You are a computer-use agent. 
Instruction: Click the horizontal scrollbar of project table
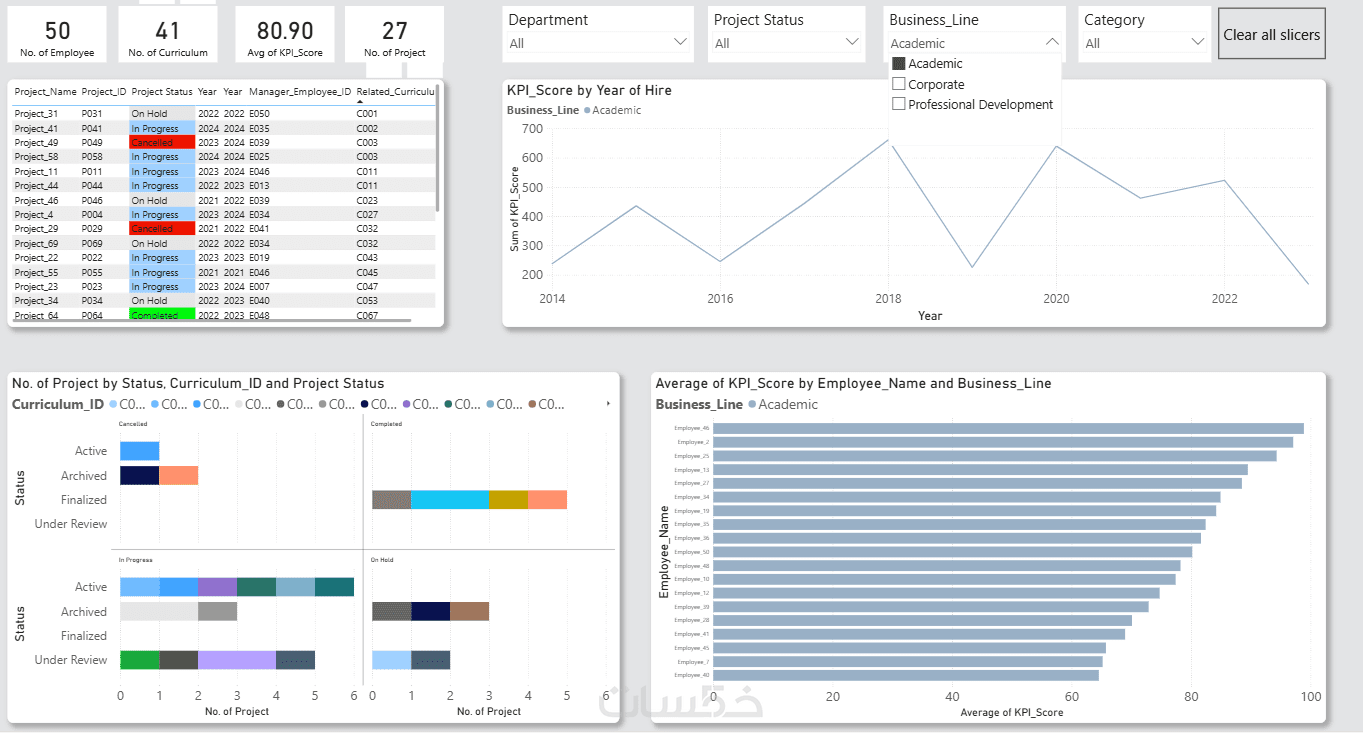pos(211,320)
